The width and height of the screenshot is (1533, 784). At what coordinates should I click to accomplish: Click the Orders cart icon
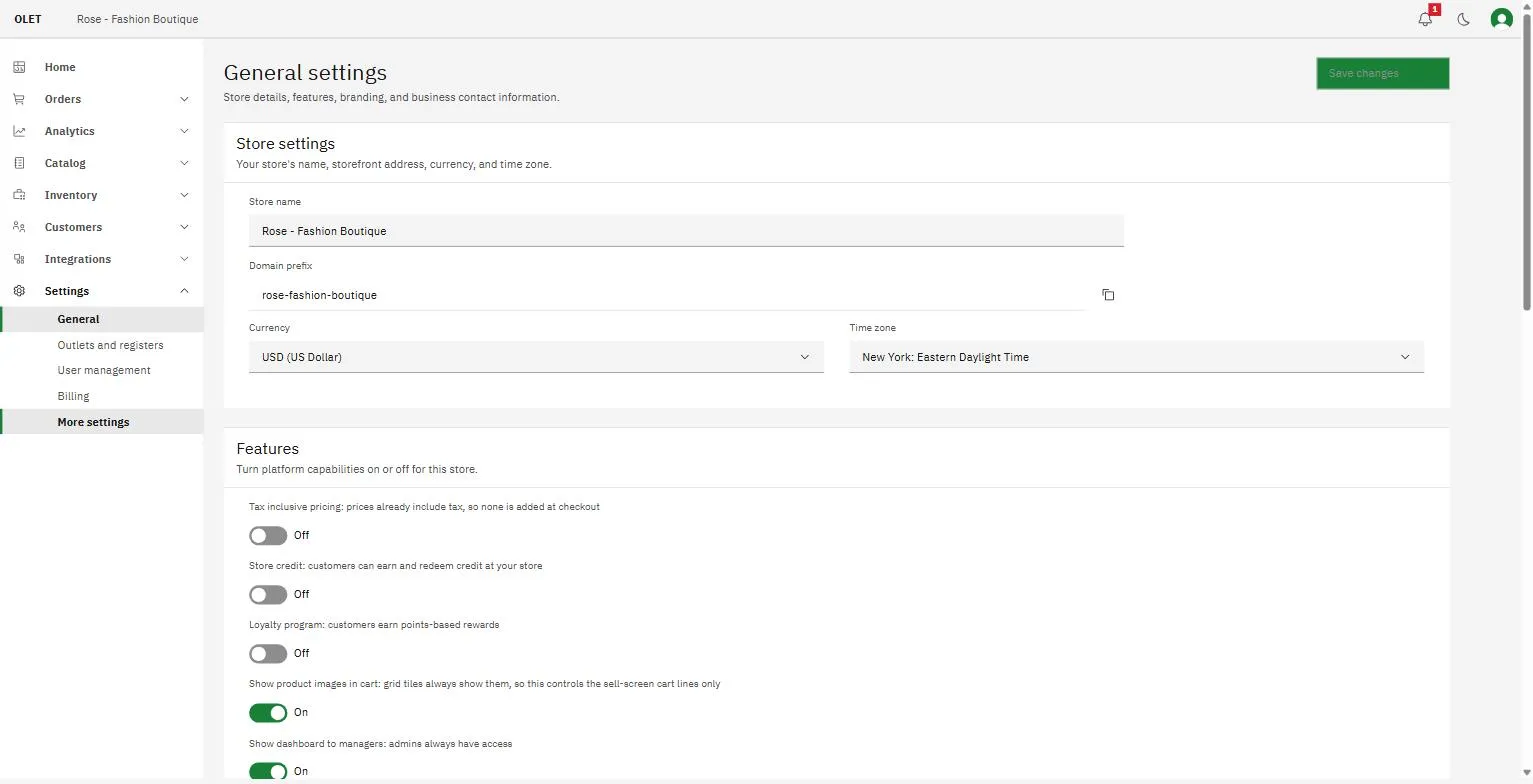[x=19, y=99]
